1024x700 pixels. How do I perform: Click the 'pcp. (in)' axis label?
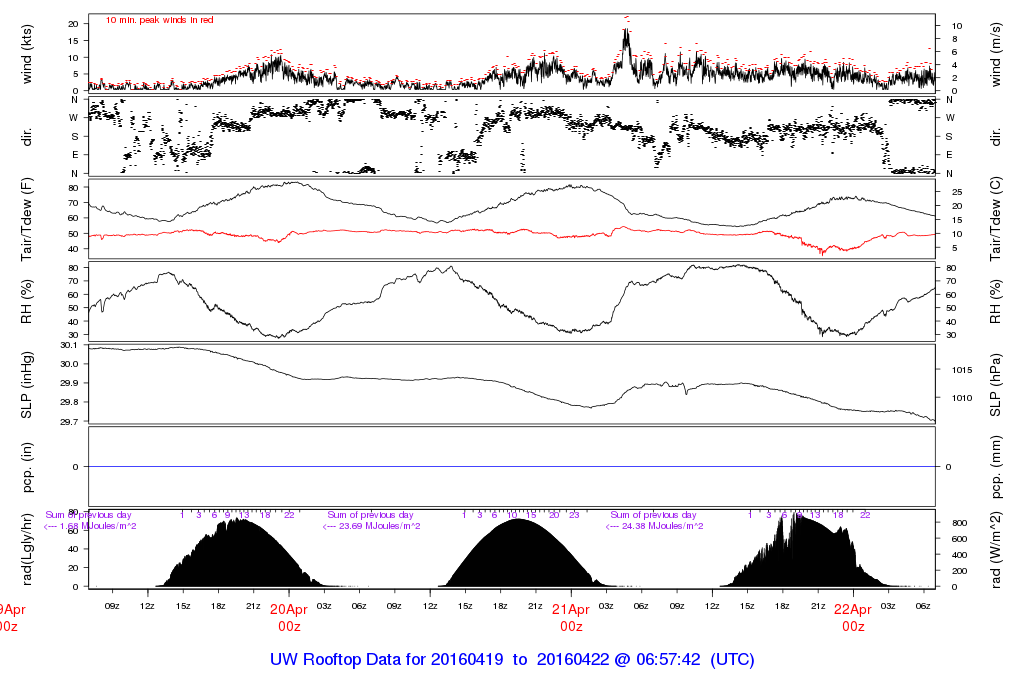pos(27,467)
